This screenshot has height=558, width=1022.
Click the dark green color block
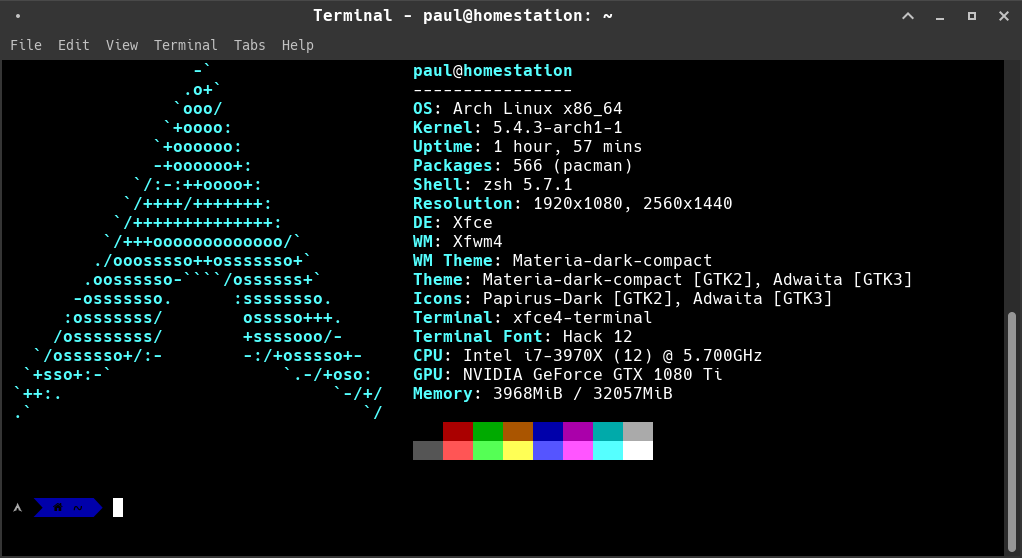[488, 432]
